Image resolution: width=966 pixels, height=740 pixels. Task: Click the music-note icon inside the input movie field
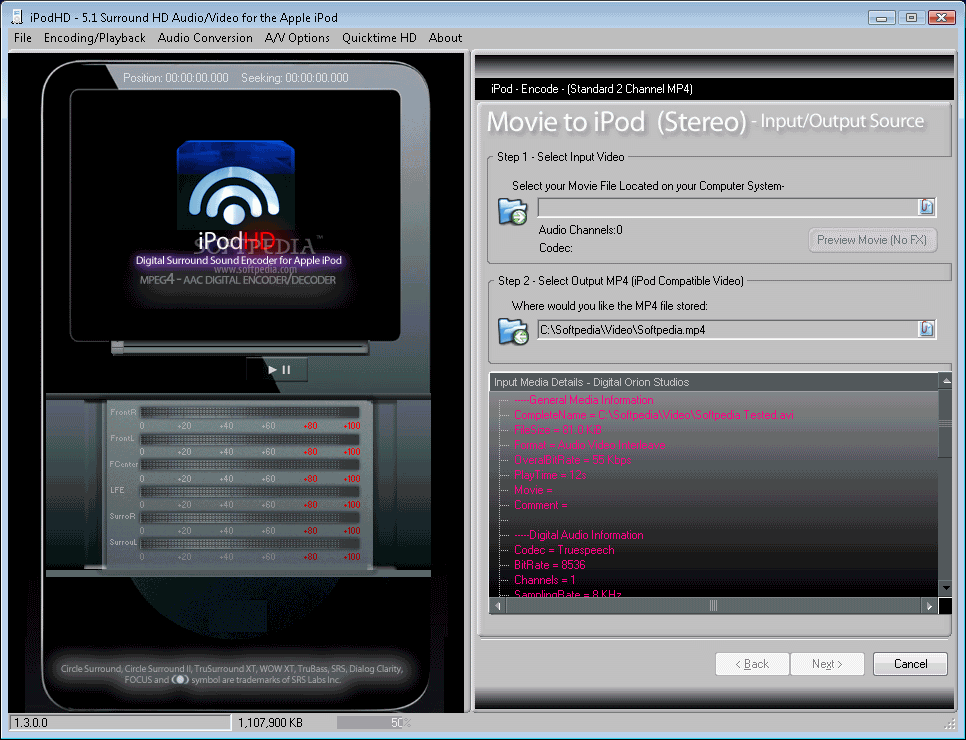tap(926, 207)
